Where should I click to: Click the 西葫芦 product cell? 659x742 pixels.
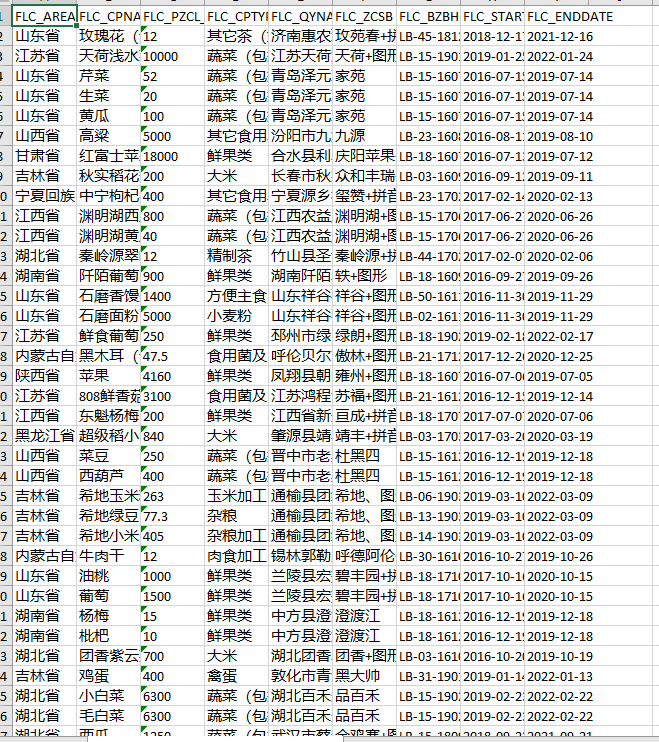(x=109, y=476)
